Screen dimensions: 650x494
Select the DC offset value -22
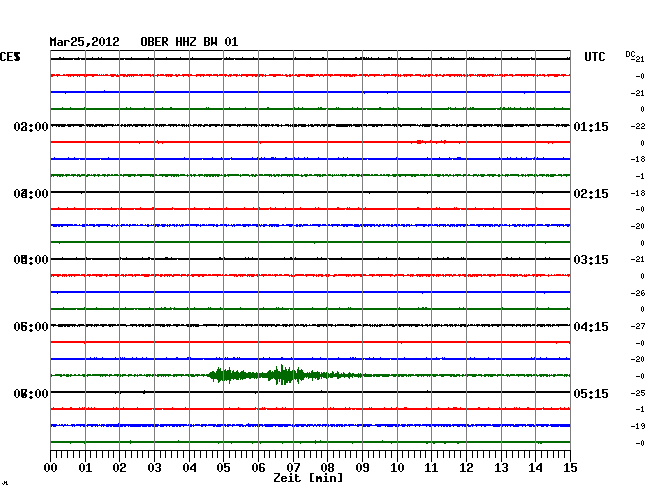click(638, 126)
